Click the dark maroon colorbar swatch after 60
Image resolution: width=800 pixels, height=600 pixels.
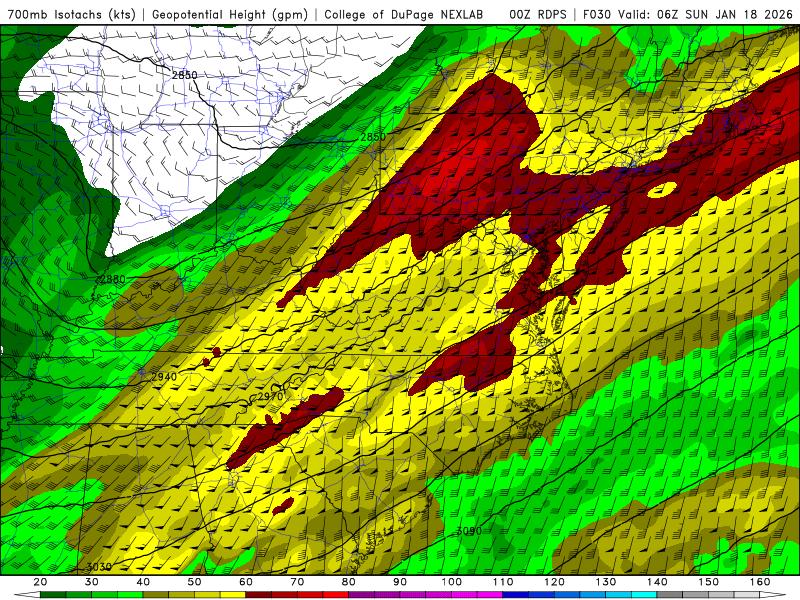coord(259,595)
